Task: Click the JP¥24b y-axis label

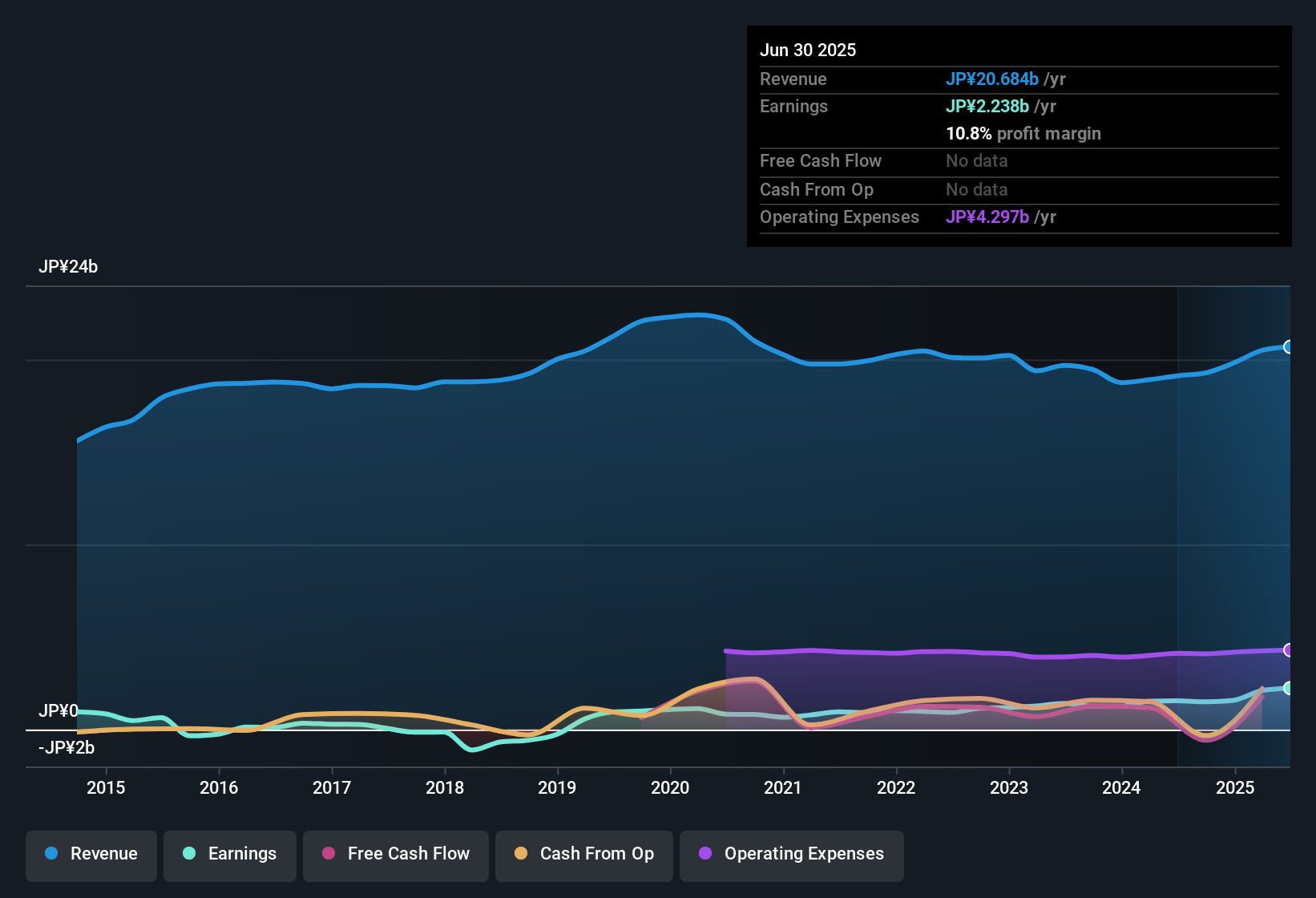Action: [x=68, y=267]
